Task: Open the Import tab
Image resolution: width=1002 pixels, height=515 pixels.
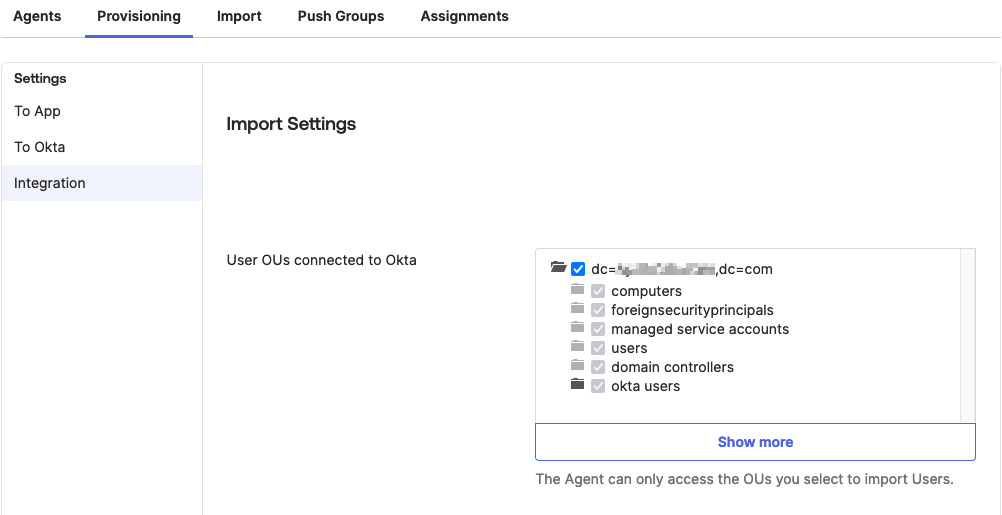Action: [239, 16]
